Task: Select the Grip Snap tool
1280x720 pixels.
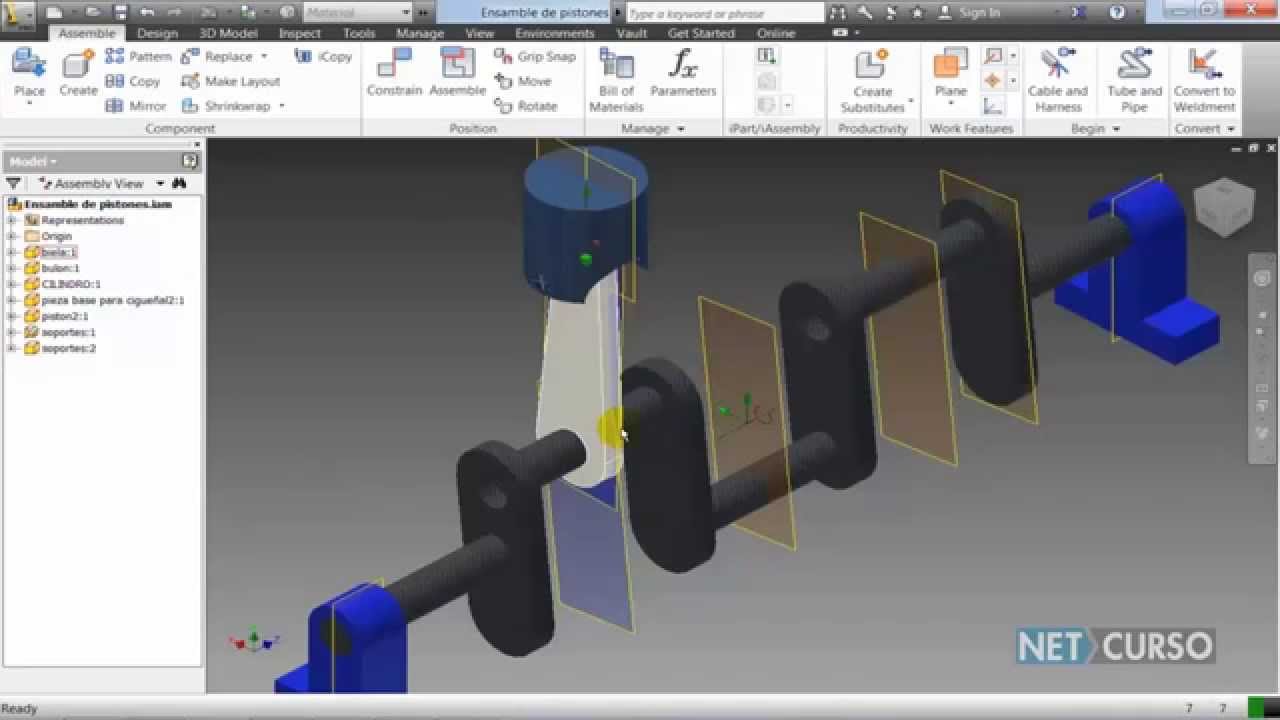Action: pyautogui.click(x=535, y=56)
